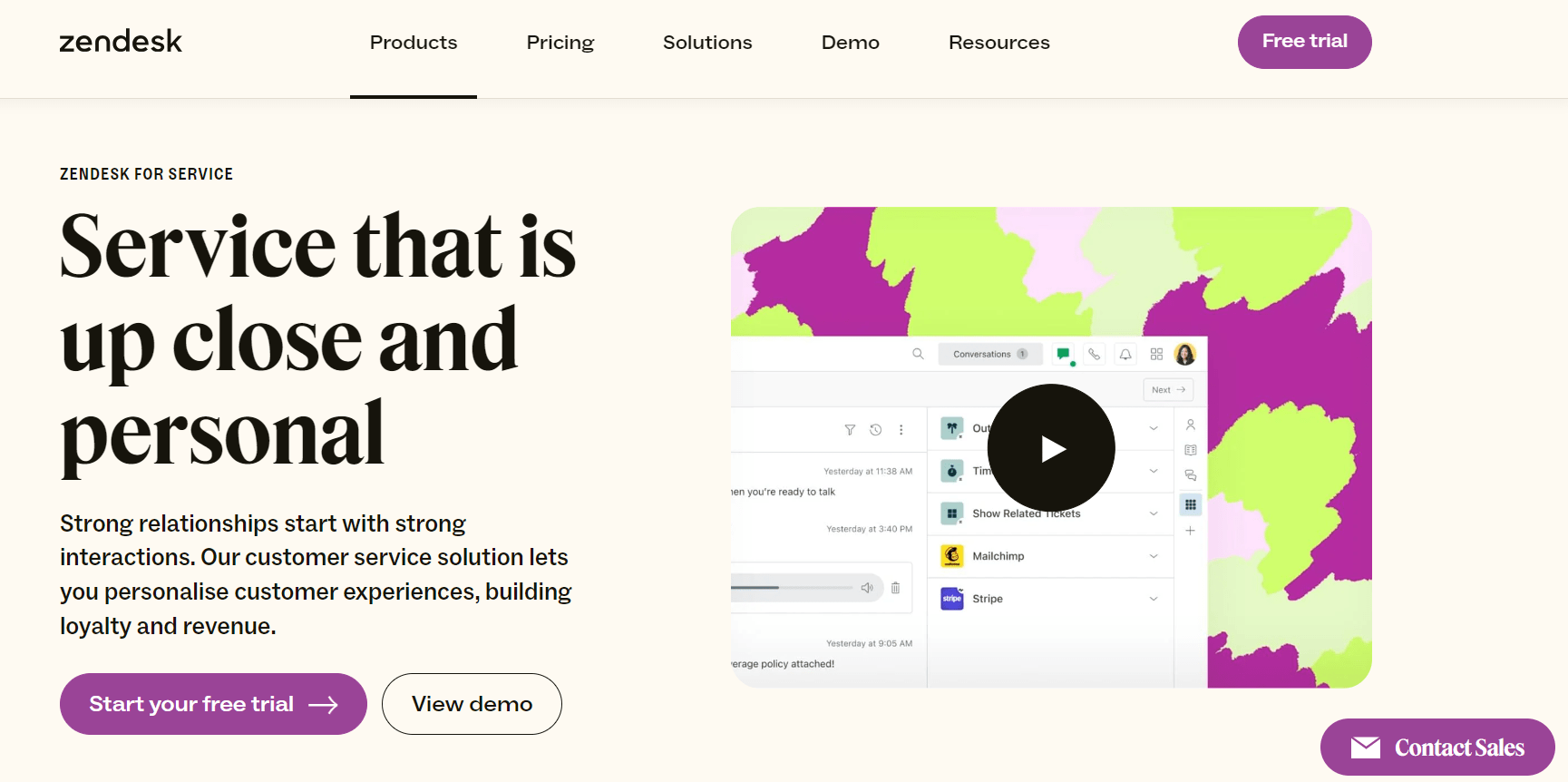Click the Stripe app icon
Viewport: 1568px width, 782px height.
951,599
